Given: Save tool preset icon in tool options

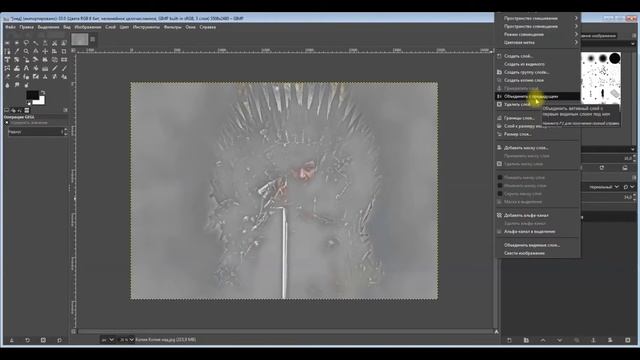Looking at the screenshot, I should pyautogui.click(x=11, y=340).
